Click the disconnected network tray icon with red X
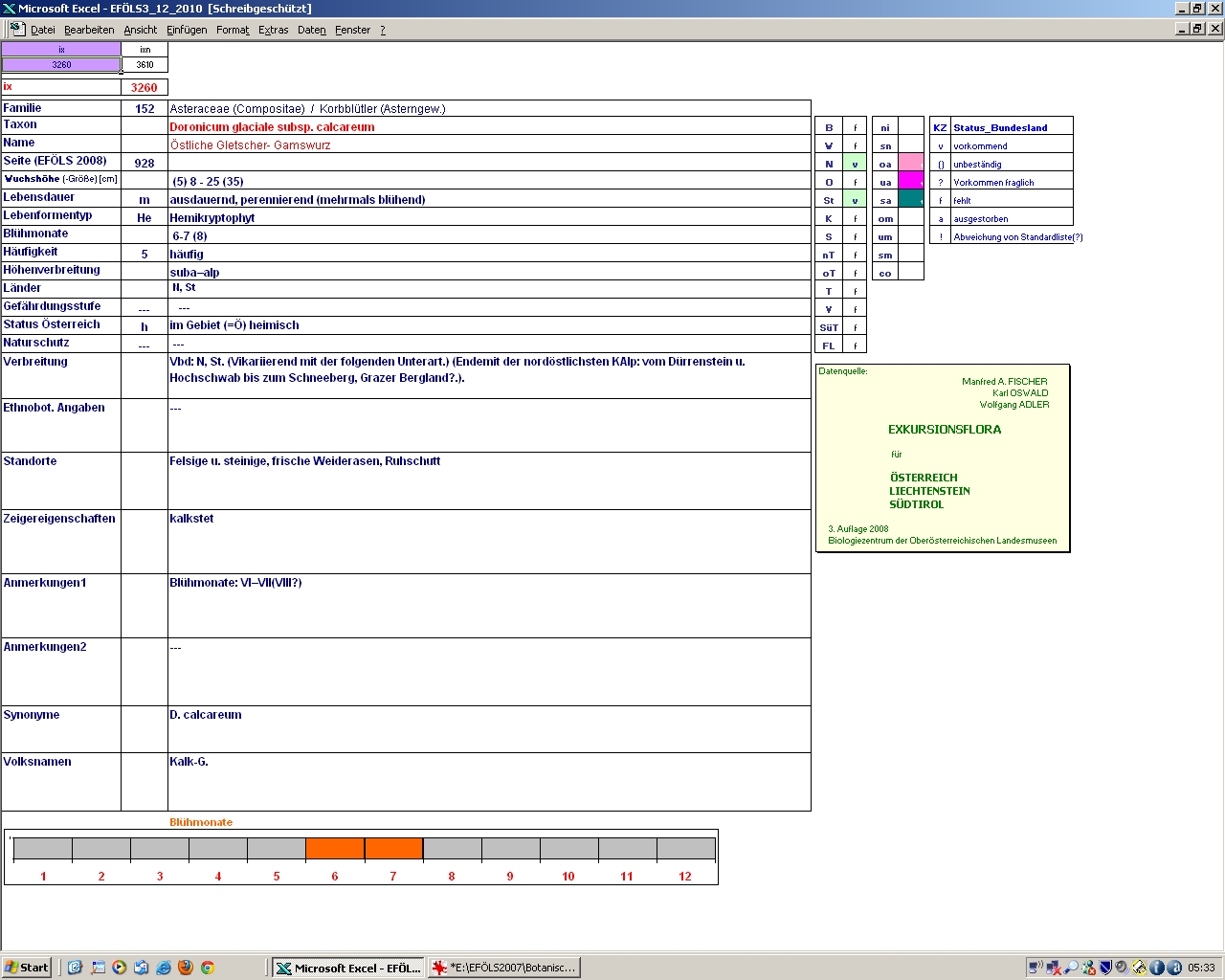This screenshot has width=1225, height=980. coord(1054,968)
